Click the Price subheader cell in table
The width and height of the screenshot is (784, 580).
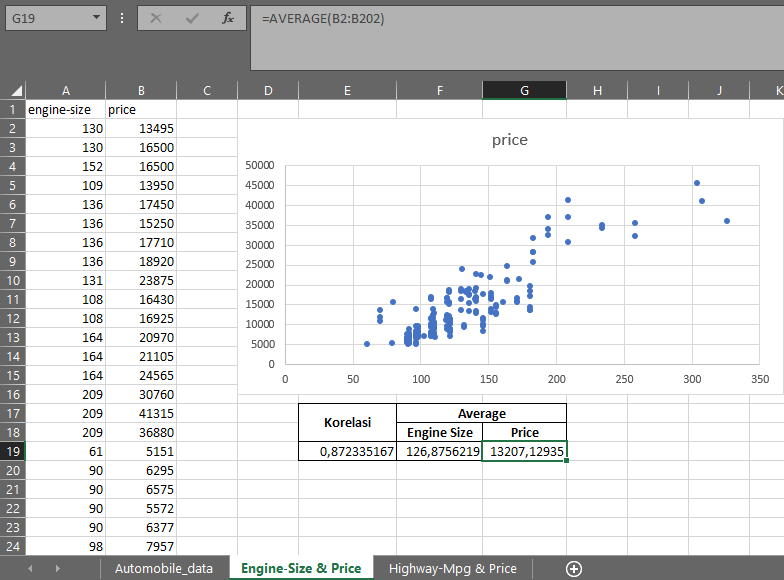tap(524, 432)
